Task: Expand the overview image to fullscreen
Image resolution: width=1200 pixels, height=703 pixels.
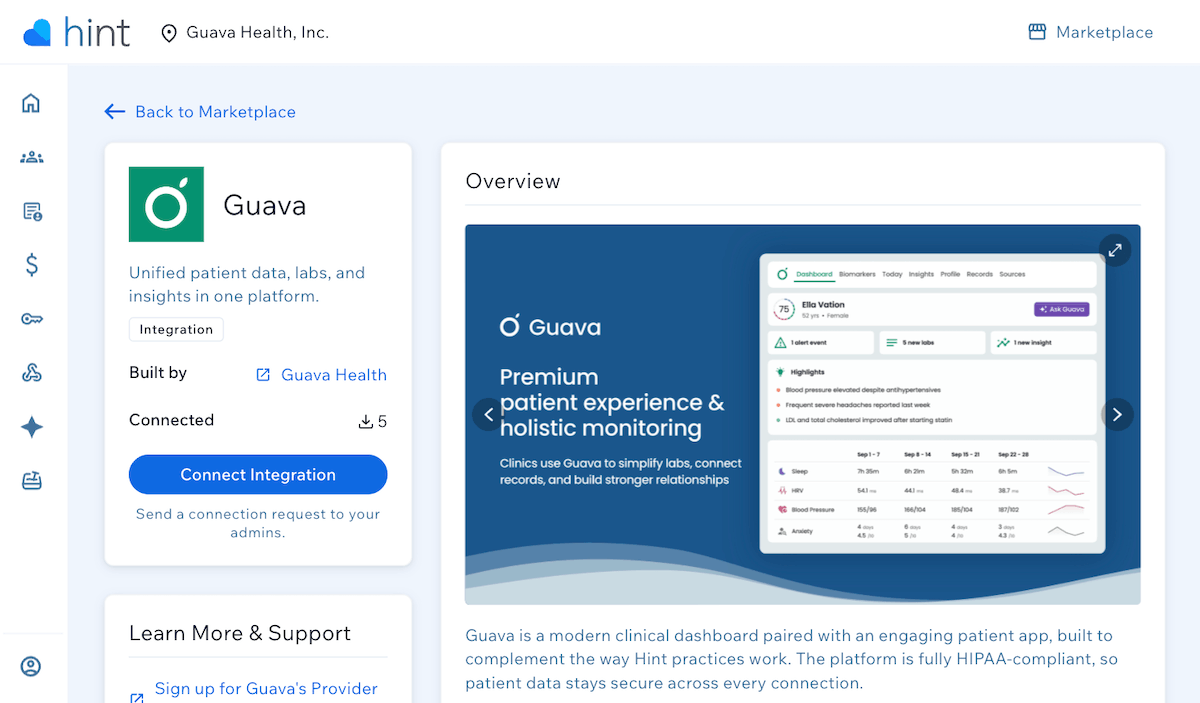Action: click(1114, 250)
